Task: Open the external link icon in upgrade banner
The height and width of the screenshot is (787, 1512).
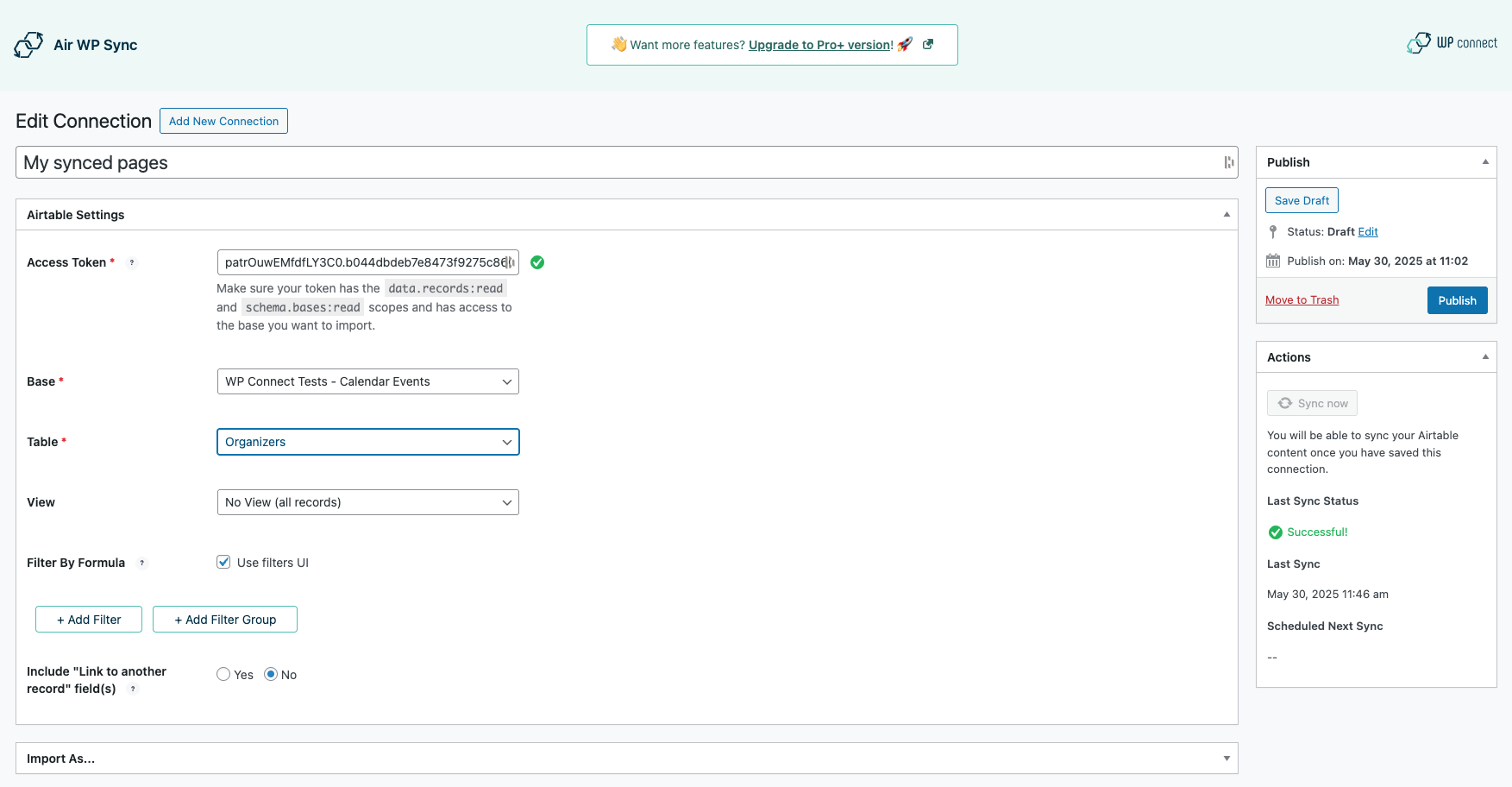Action: pos(928,44)
